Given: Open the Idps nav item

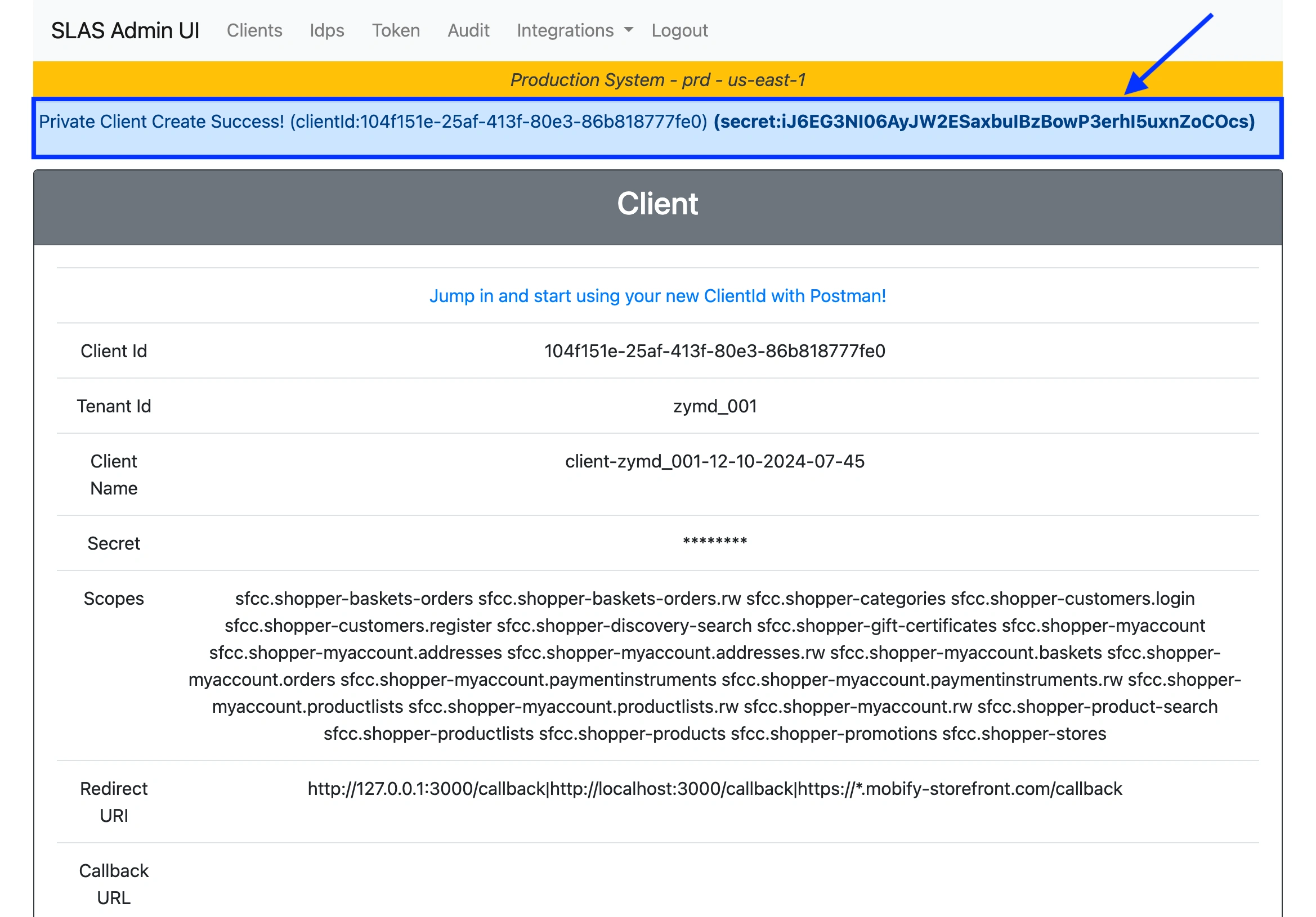Looking at the screenshot, I should (326, 30).
